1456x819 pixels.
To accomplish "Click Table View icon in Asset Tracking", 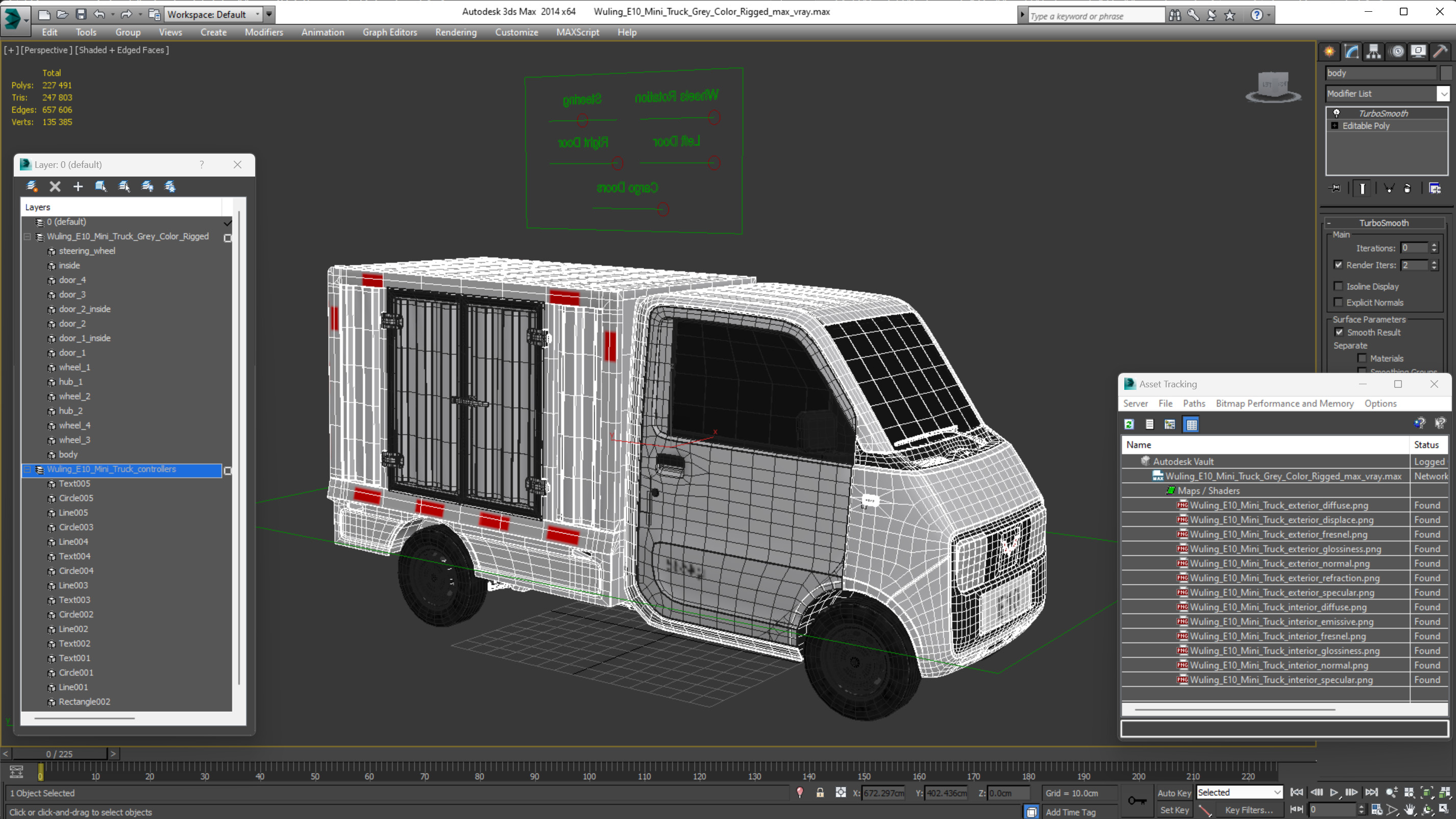I will [x=1192, y=425].
